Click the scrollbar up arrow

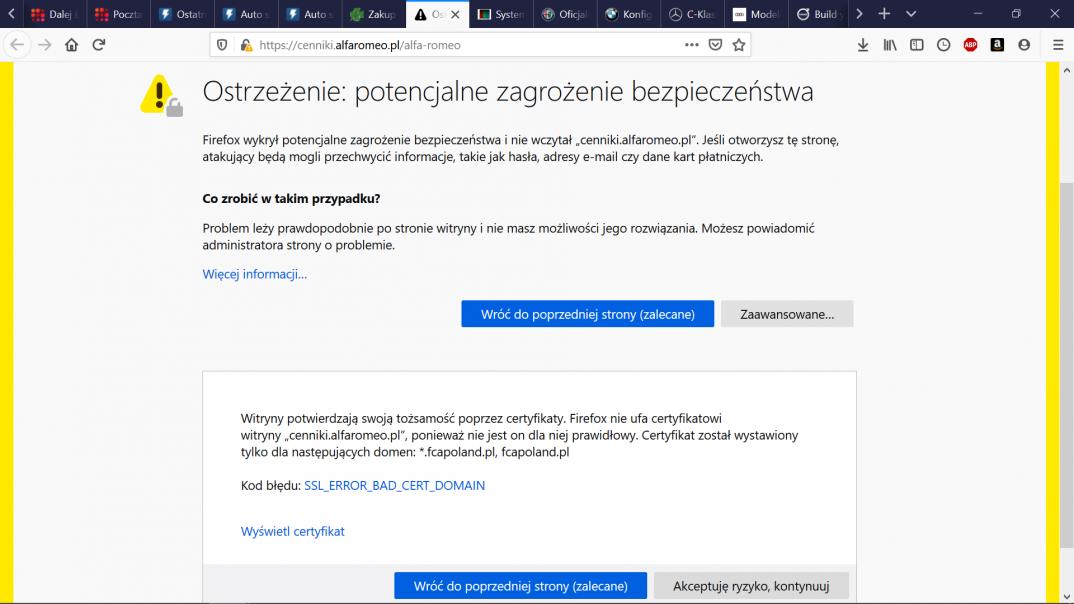pos(1066,69)
